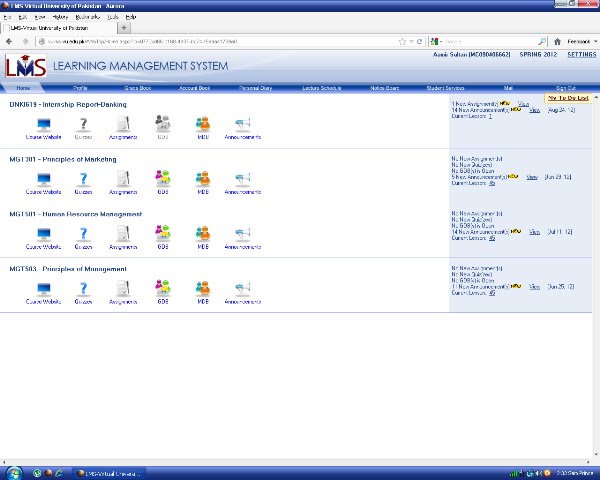Image resolution: width=600 pixels, height=480 pixels.
Task: Go back using the browser back arrow
Action: [x=9, y=41]
